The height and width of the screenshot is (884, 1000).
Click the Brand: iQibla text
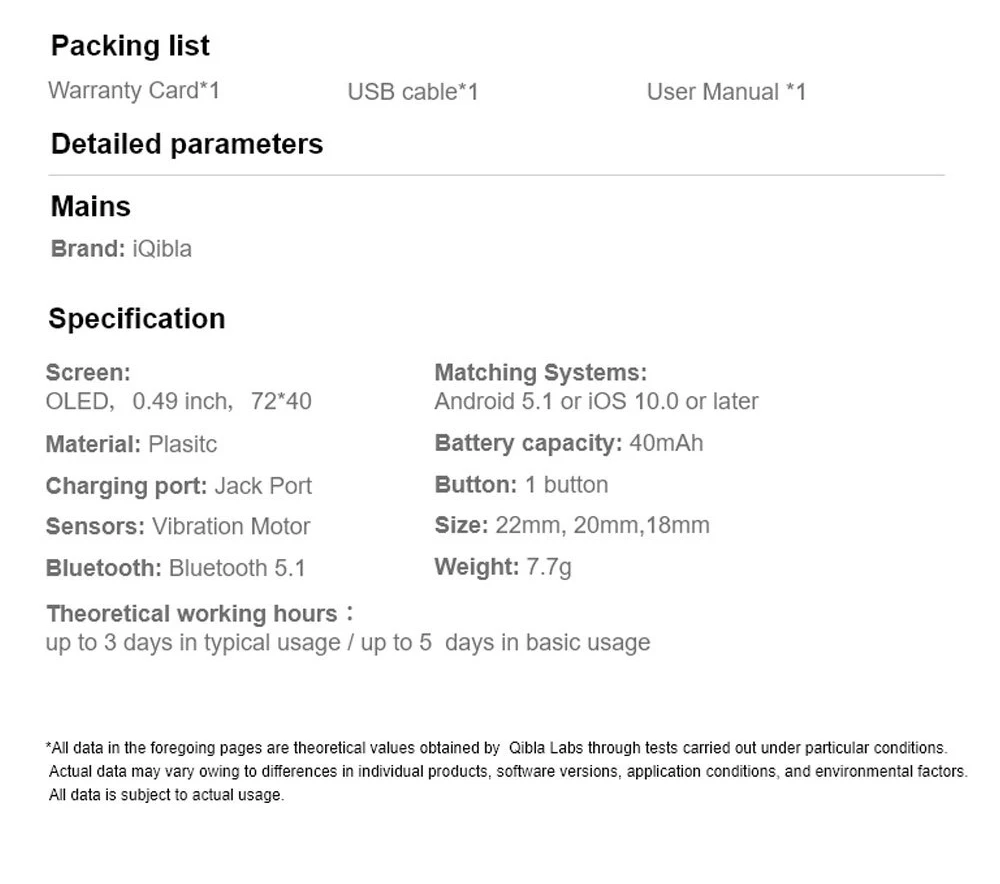[121, 249]
